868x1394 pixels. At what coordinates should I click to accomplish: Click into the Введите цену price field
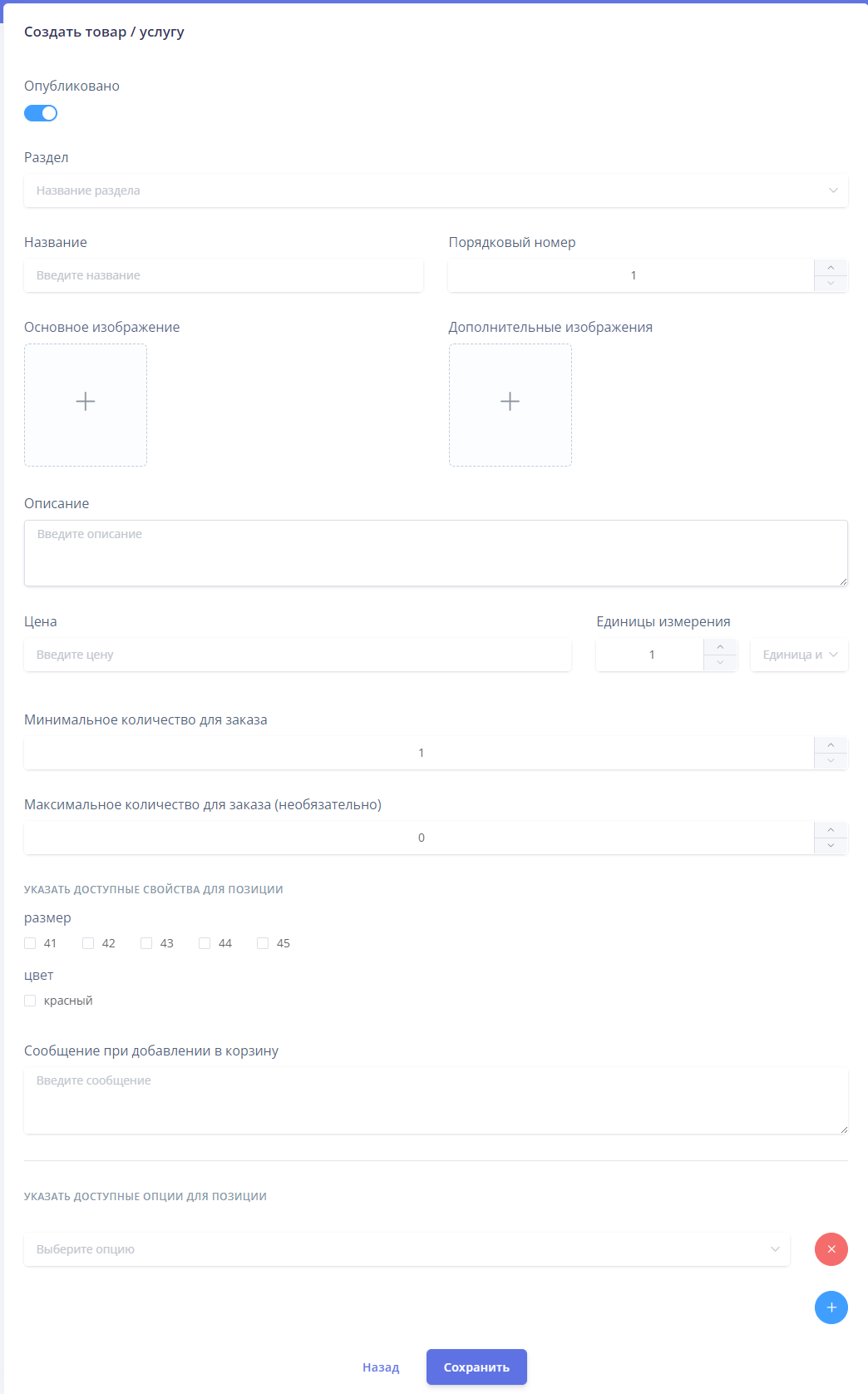pos(298,655)
